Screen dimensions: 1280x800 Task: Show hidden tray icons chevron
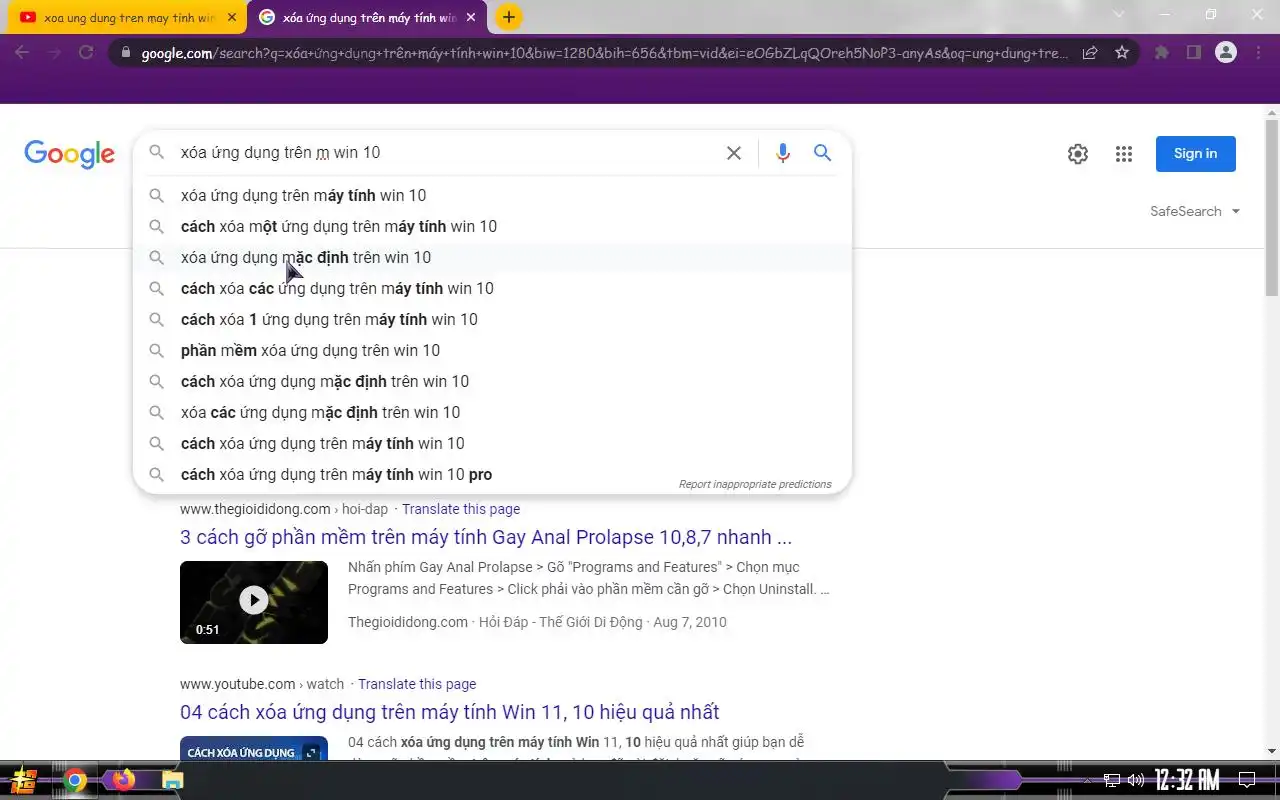[x=1088, y=780]
